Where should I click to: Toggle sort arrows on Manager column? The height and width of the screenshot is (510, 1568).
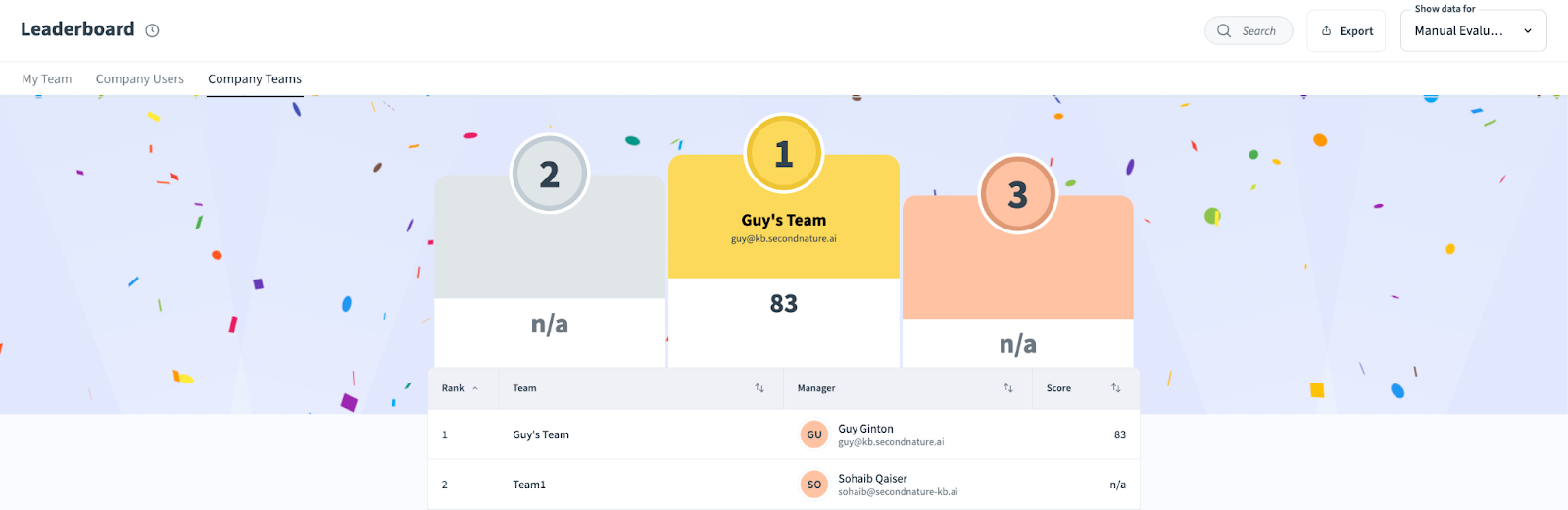[x=1008, y=388]
